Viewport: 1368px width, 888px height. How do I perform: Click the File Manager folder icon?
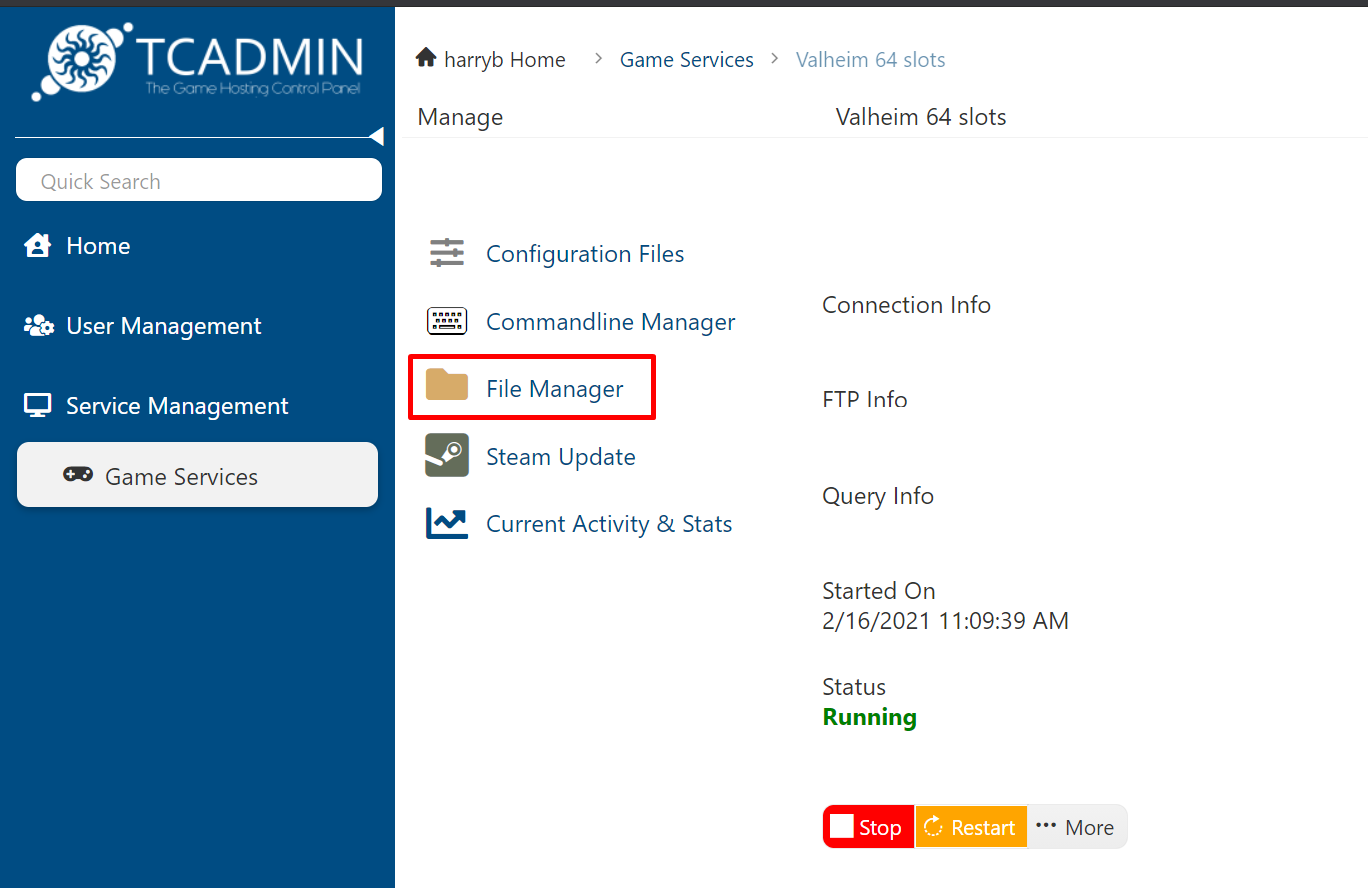447,386
